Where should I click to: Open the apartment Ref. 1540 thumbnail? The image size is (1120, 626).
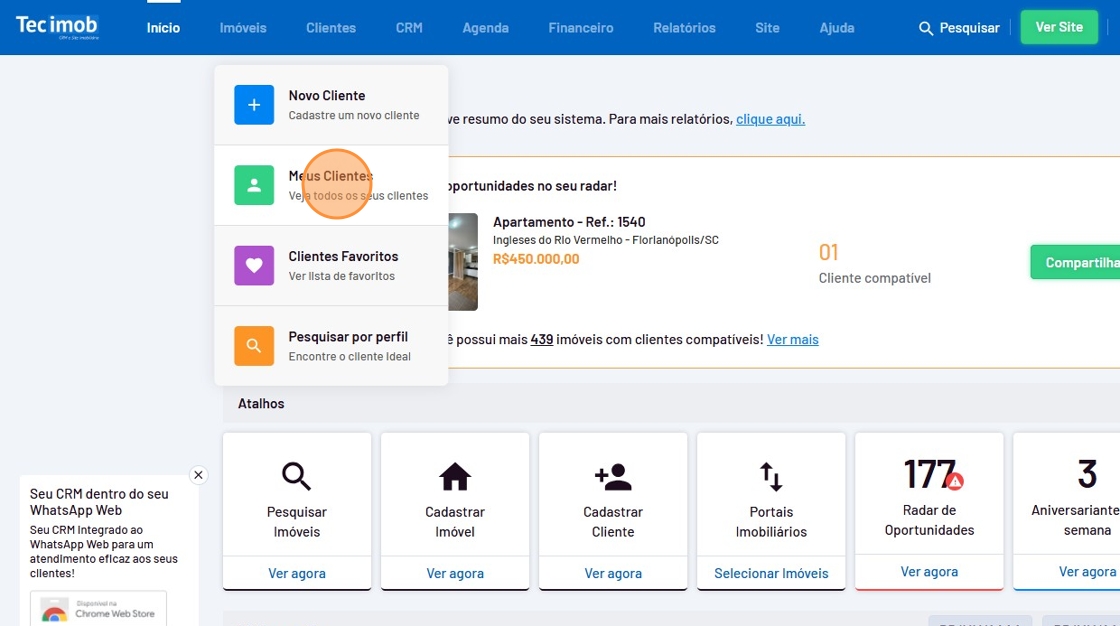tap(463, 262)
